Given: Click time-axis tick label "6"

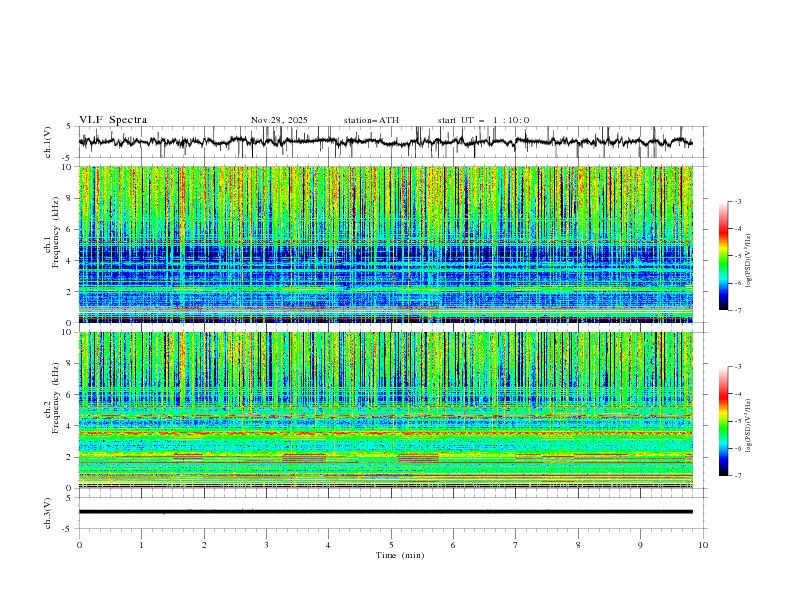Looking at the screenshot, I should [x=453, y=545].
